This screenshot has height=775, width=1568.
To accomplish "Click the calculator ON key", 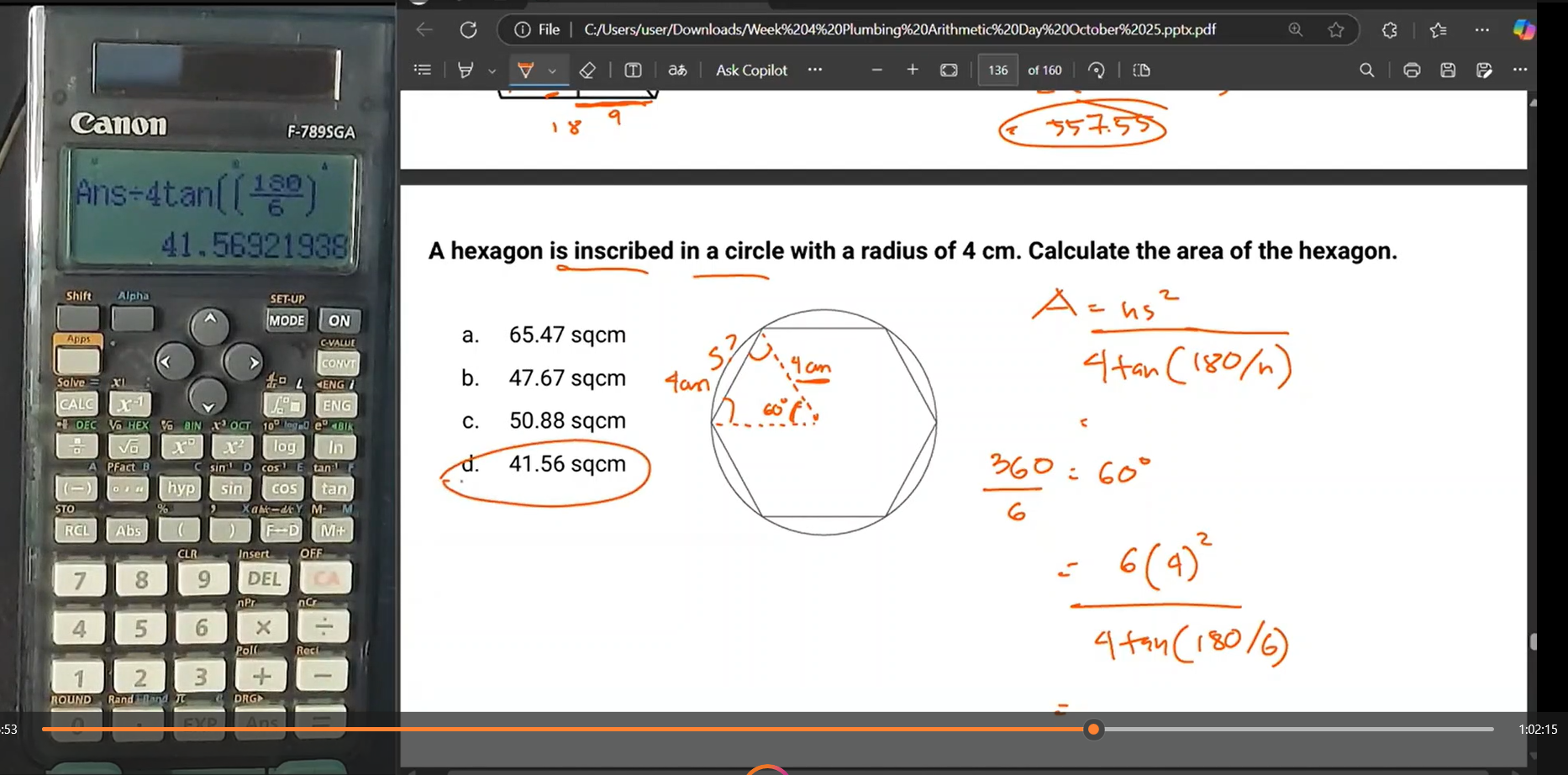I will click(339, 320).
